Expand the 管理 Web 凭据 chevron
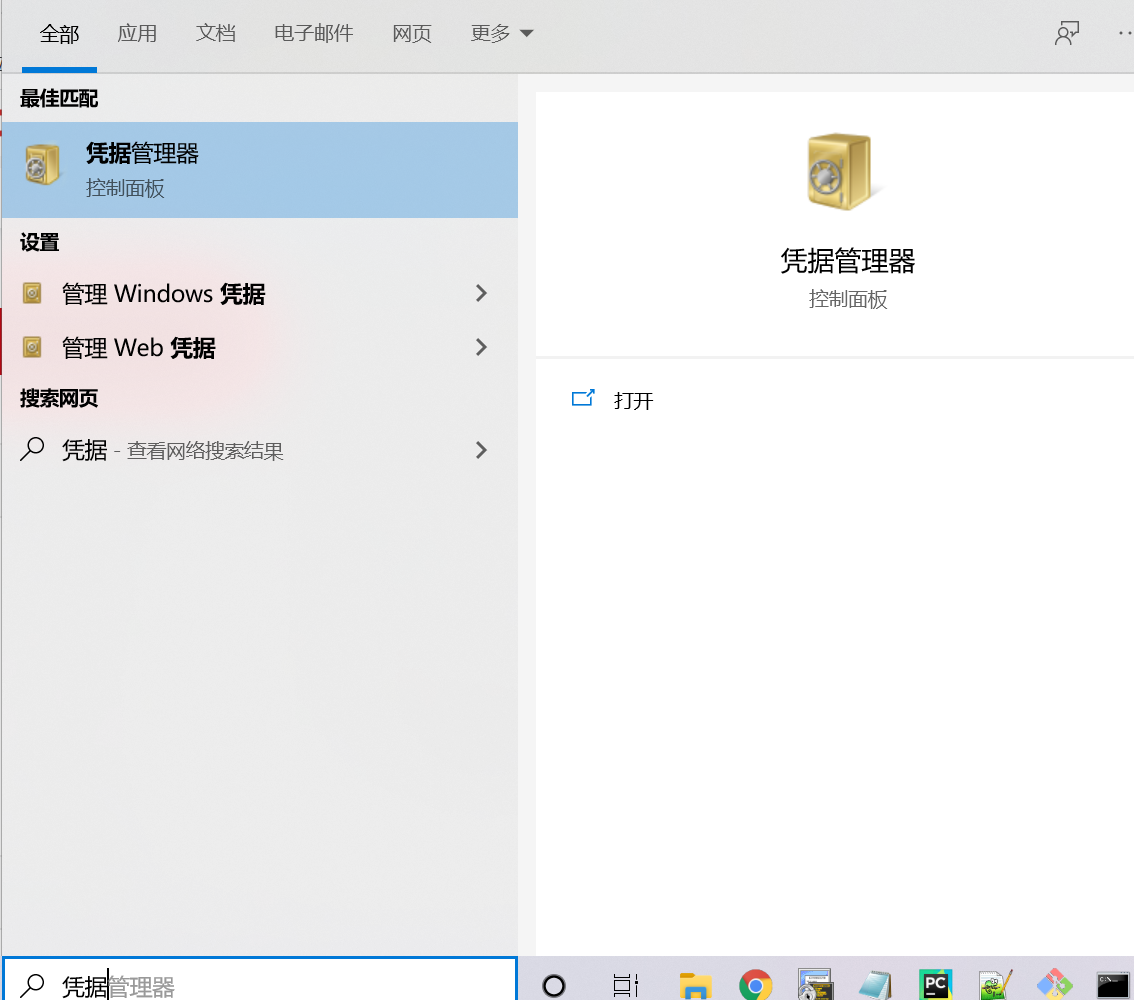Image resolution: width=1134 pixels, height=1000 pixels. point(482,347)
